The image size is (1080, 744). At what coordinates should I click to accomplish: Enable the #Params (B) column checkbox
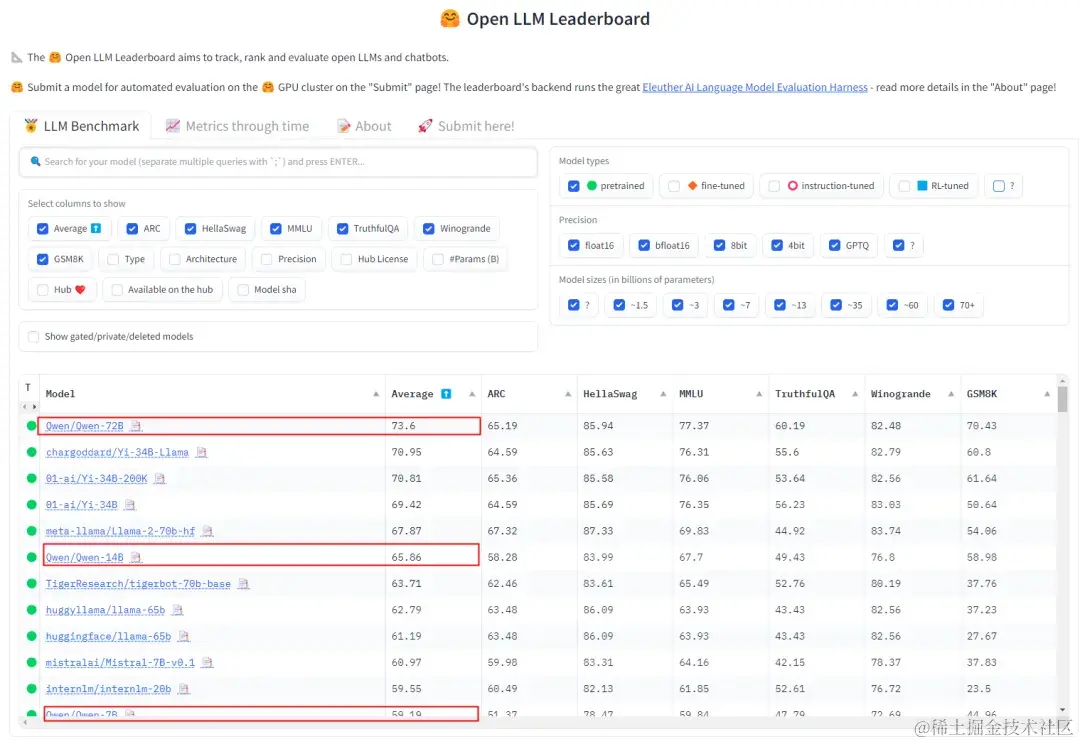[437, 259]
